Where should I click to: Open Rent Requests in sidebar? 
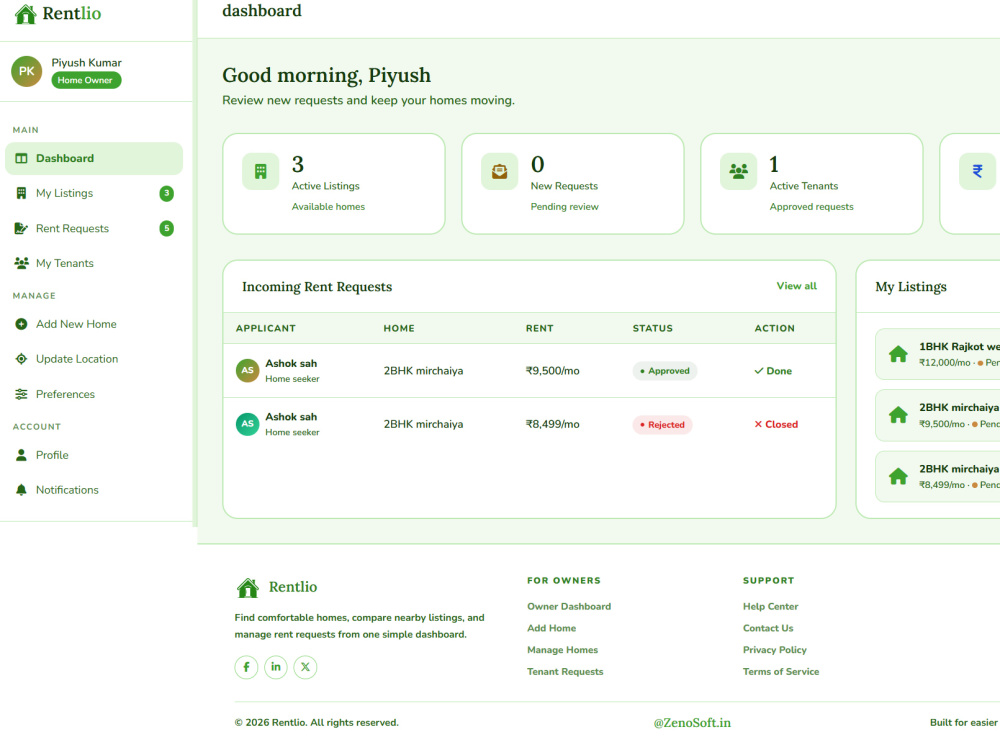click(94, 228)
